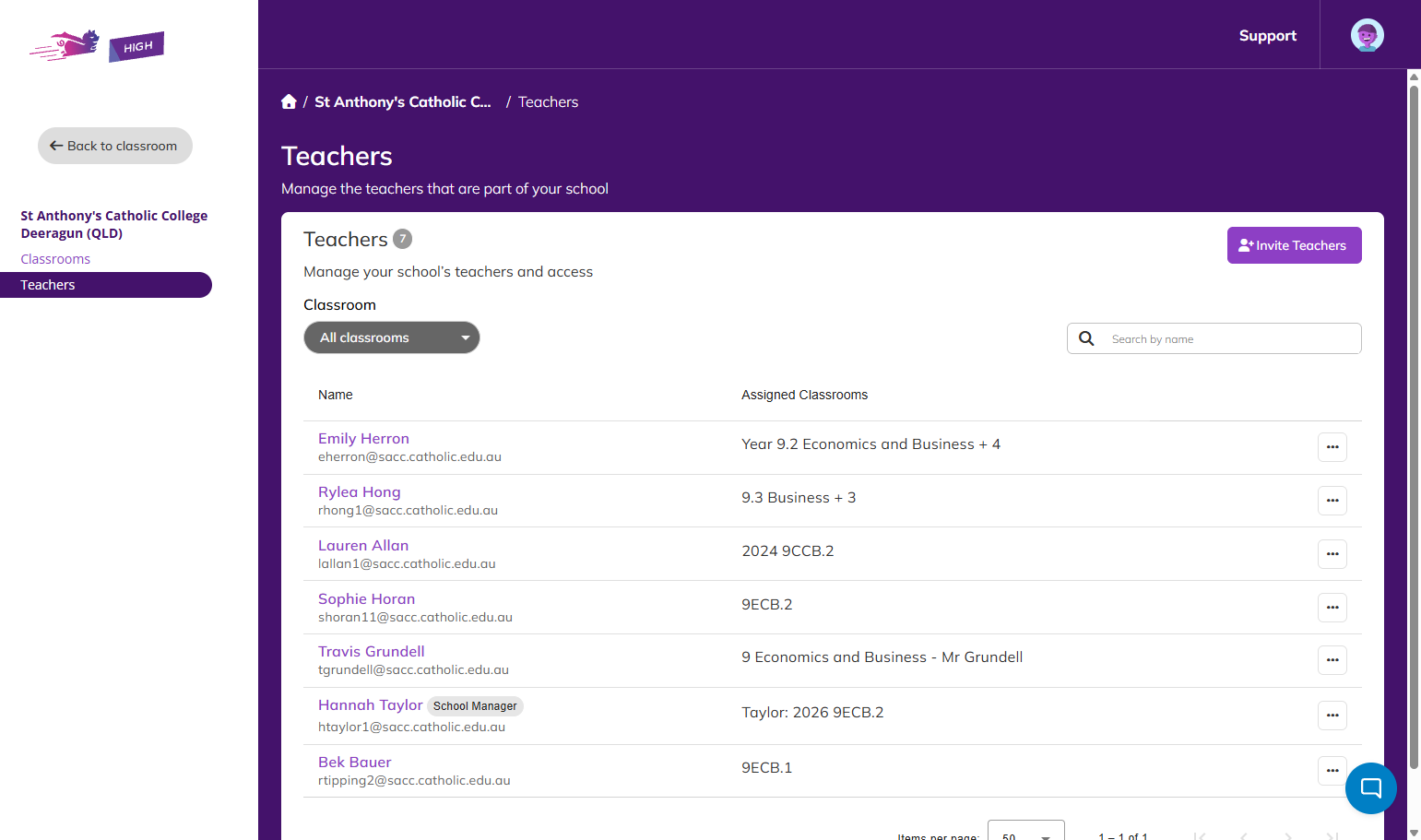
Task: Select Classrooms in the sidebar
Action: pyautogui.click(x=55, y=259)
